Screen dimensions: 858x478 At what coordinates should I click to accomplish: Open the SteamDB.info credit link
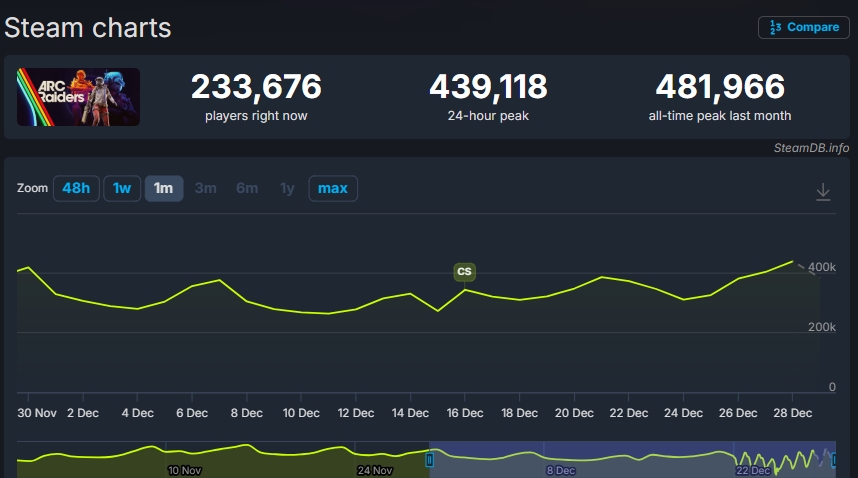click(811, 148)
